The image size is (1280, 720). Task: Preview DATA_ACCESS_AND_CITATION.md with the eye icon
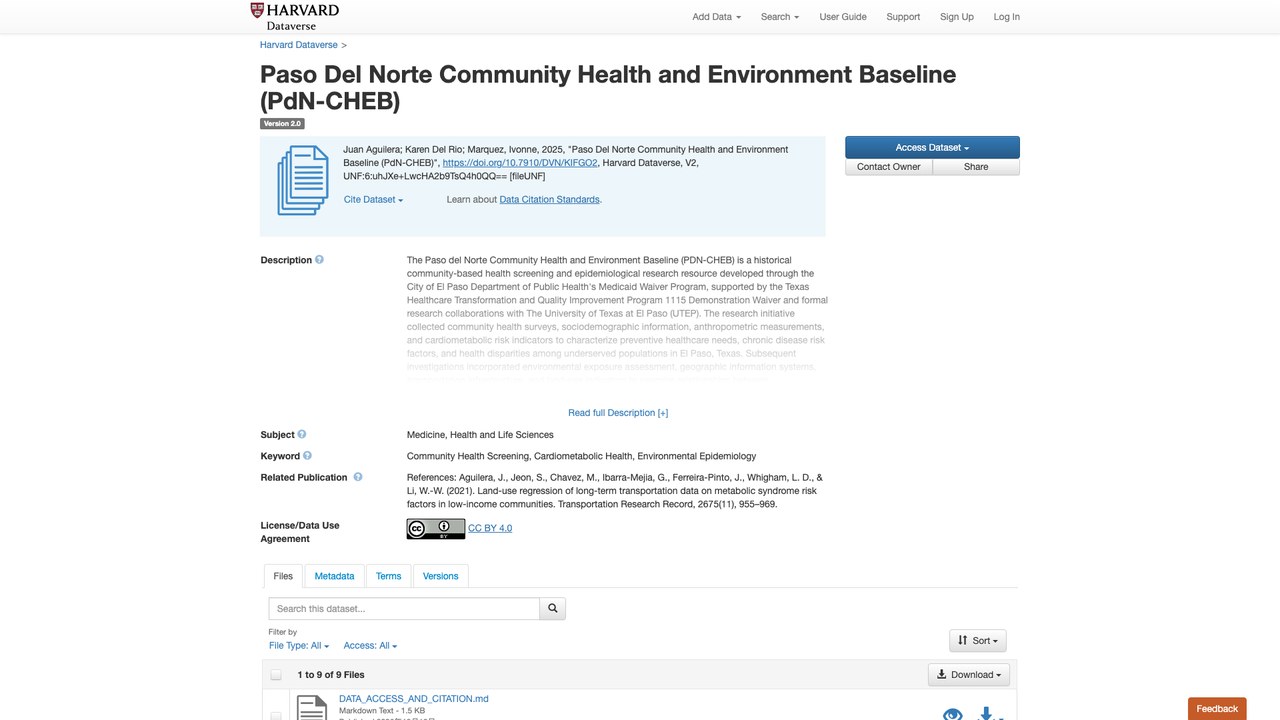point(953,714)
